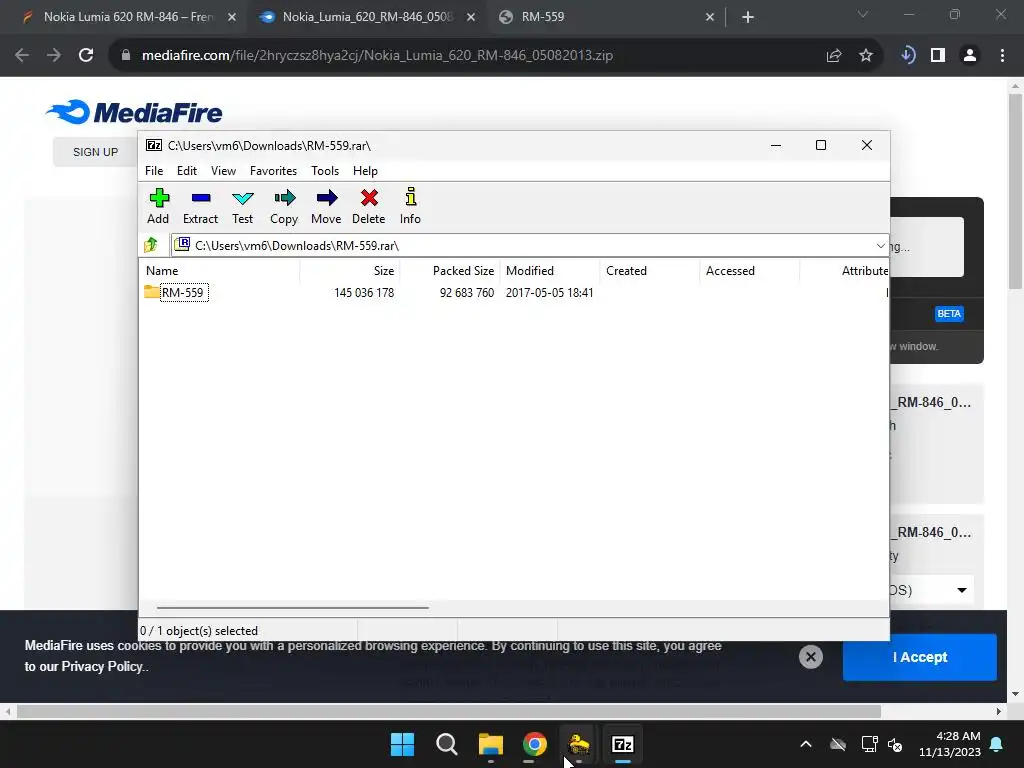
Task: Show hidden system tray icons
Action: (806, 744)
